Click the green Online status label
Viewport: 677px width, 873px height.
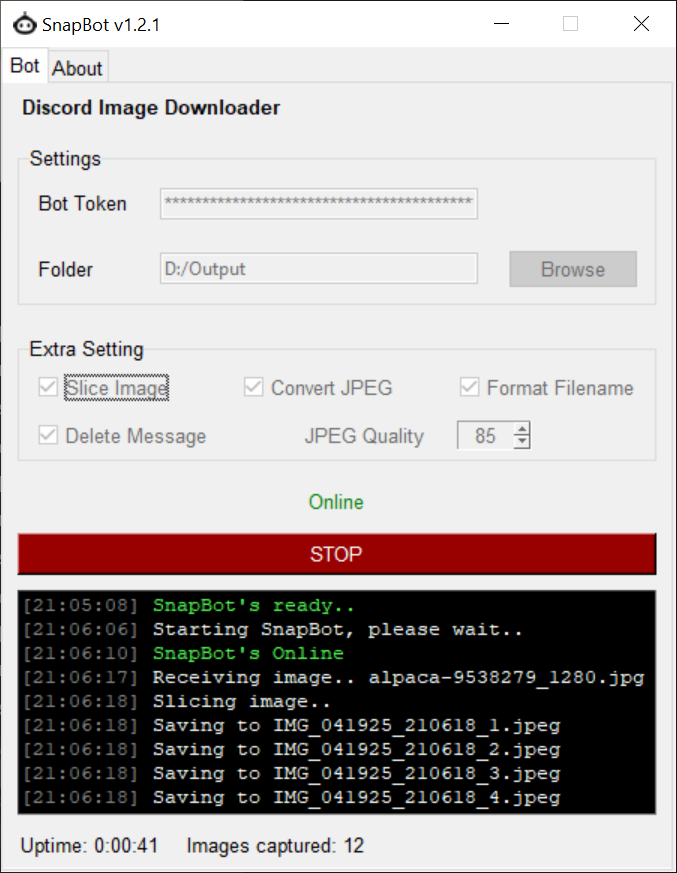pyautogui.click(x=336, y=502)
